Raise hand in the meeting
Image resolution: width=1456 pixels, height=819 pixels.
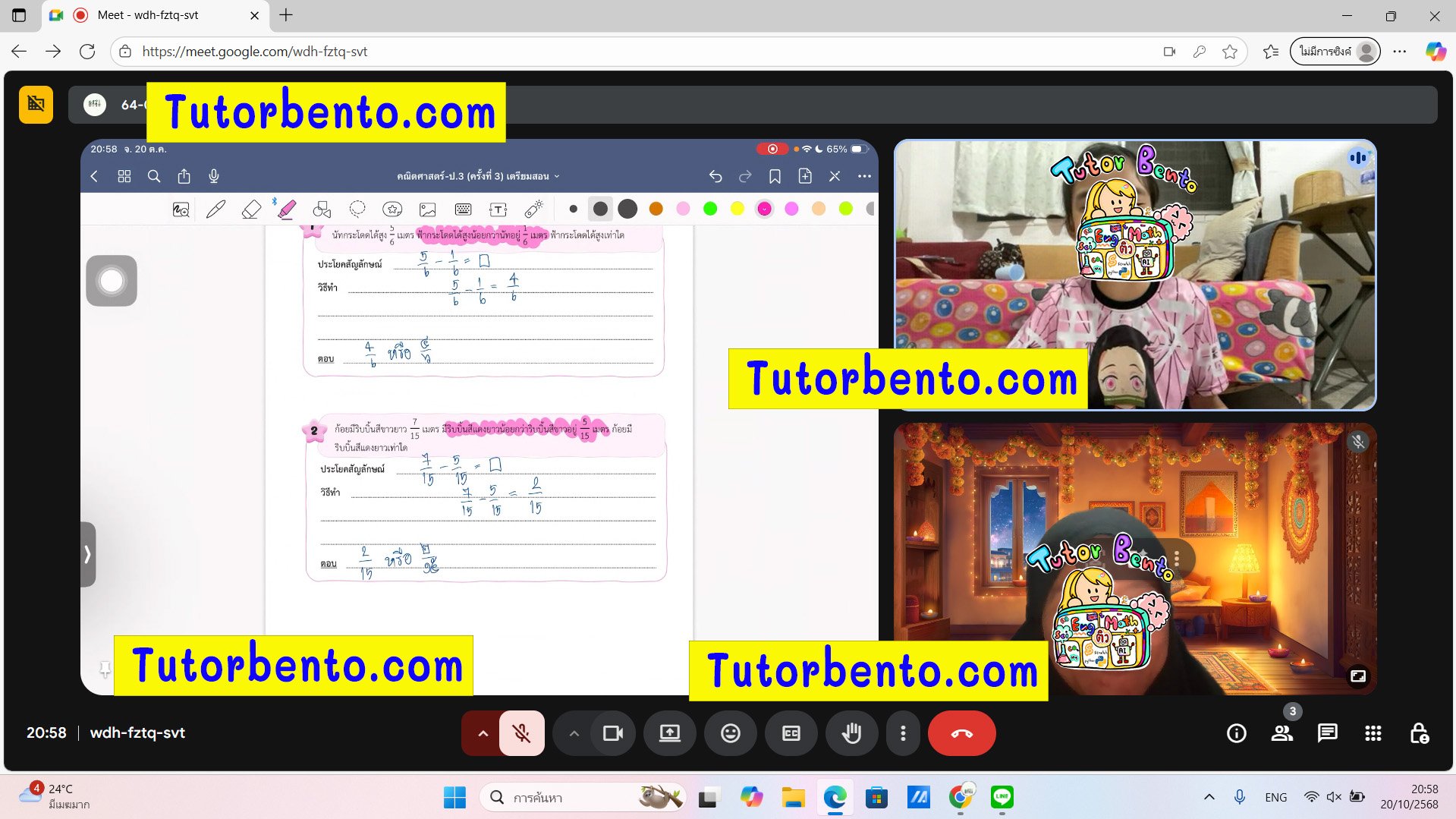click(851, 733)
